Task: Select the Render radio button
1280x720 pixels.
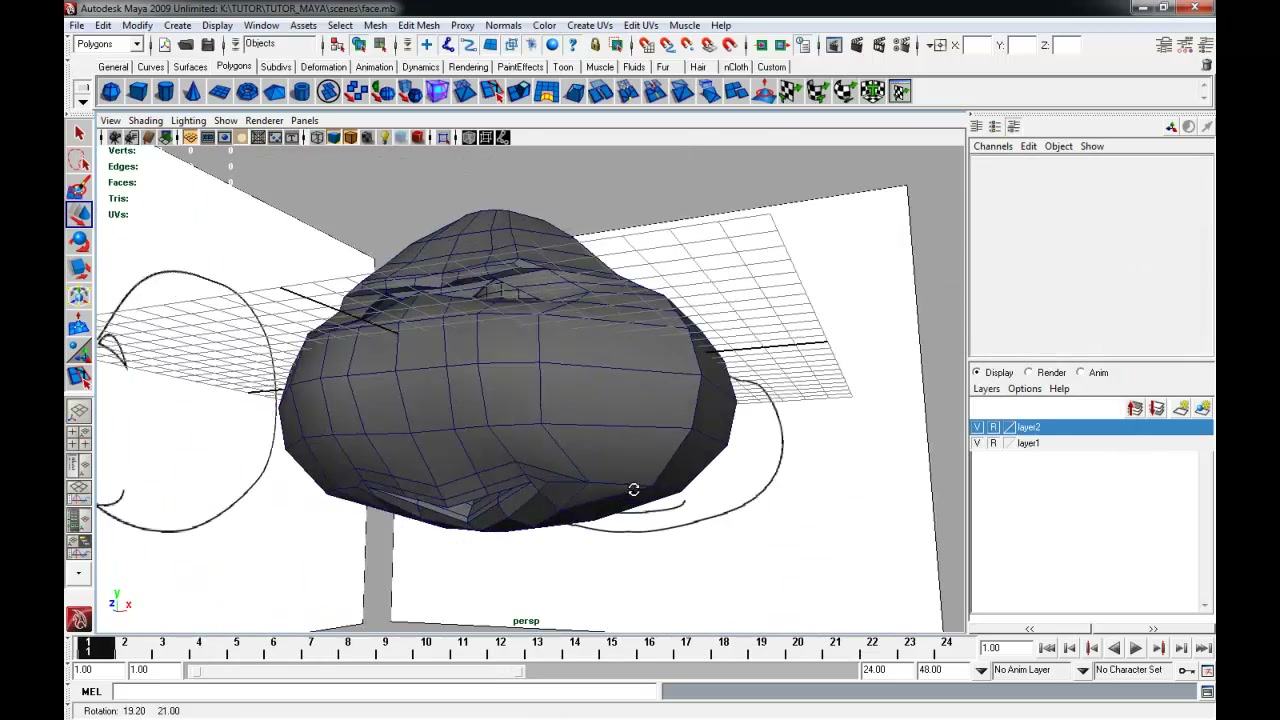Action: point(1028,373)
